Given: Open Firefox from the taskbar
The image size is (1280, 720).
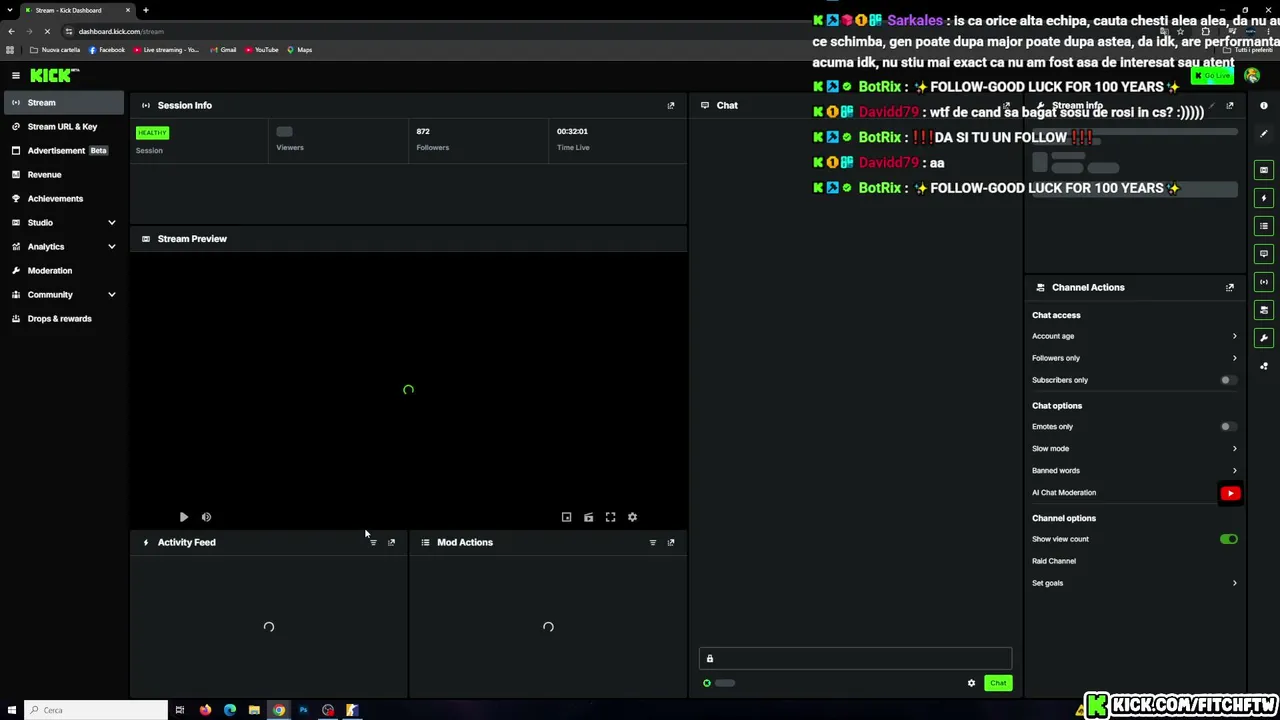Looking at the screenshot, I should click(x=205, y=710).
